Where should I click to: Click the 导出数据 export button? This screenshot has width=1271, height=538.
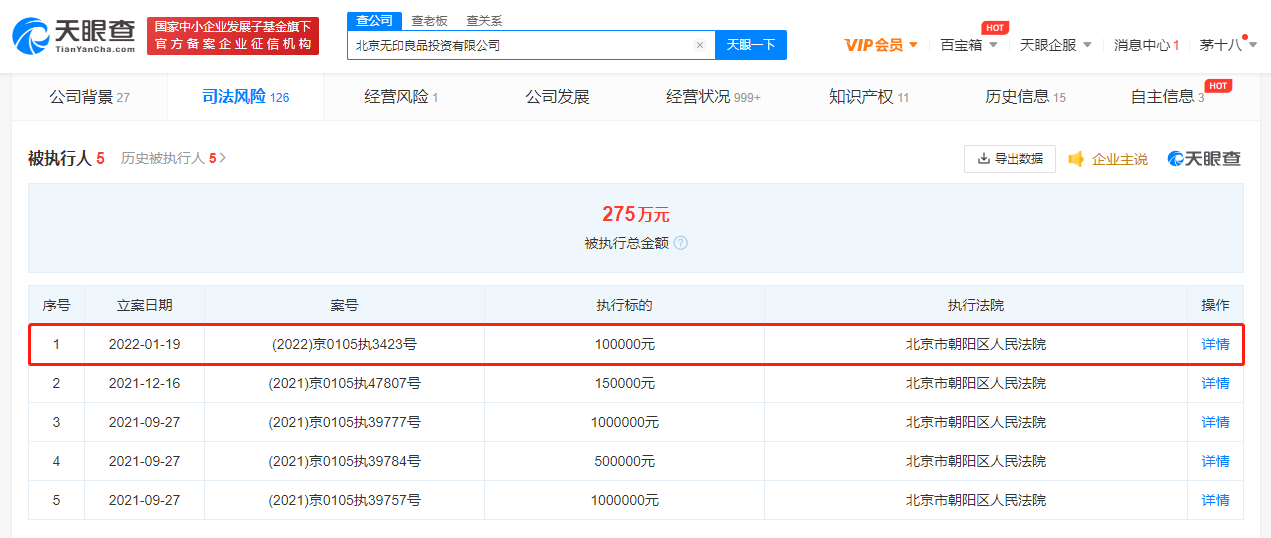[1010, 159]
